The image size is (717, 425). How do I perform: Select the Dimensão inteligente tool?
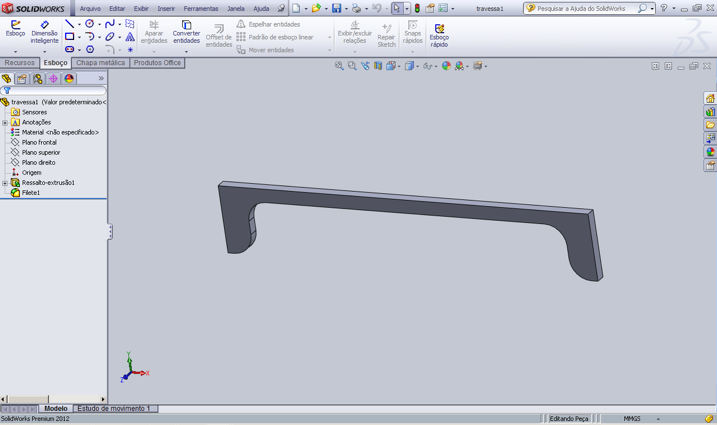tap(44, 27)
